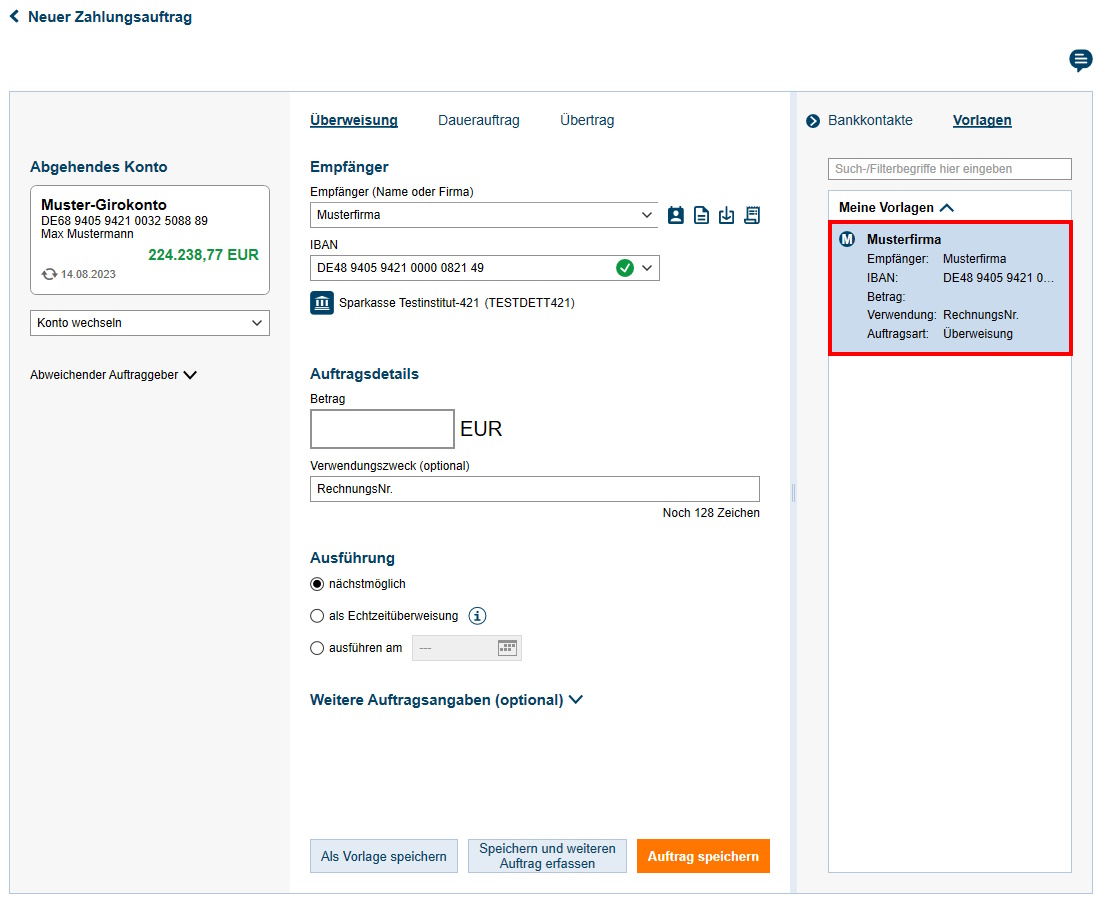Click the Abgehendes Konto heading
The width and height of the screenshot is (1099, 899).
pos(99,167)
